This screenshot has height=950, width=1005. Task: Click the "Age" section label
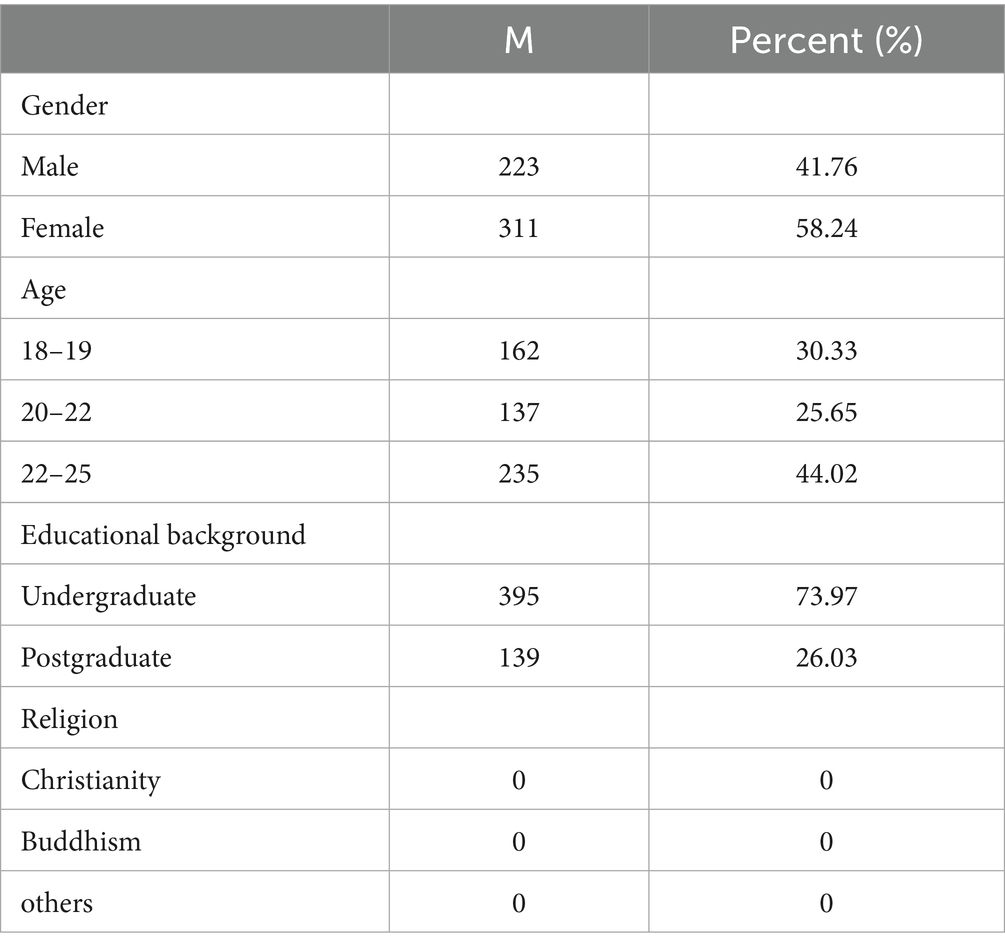(44, 290)
